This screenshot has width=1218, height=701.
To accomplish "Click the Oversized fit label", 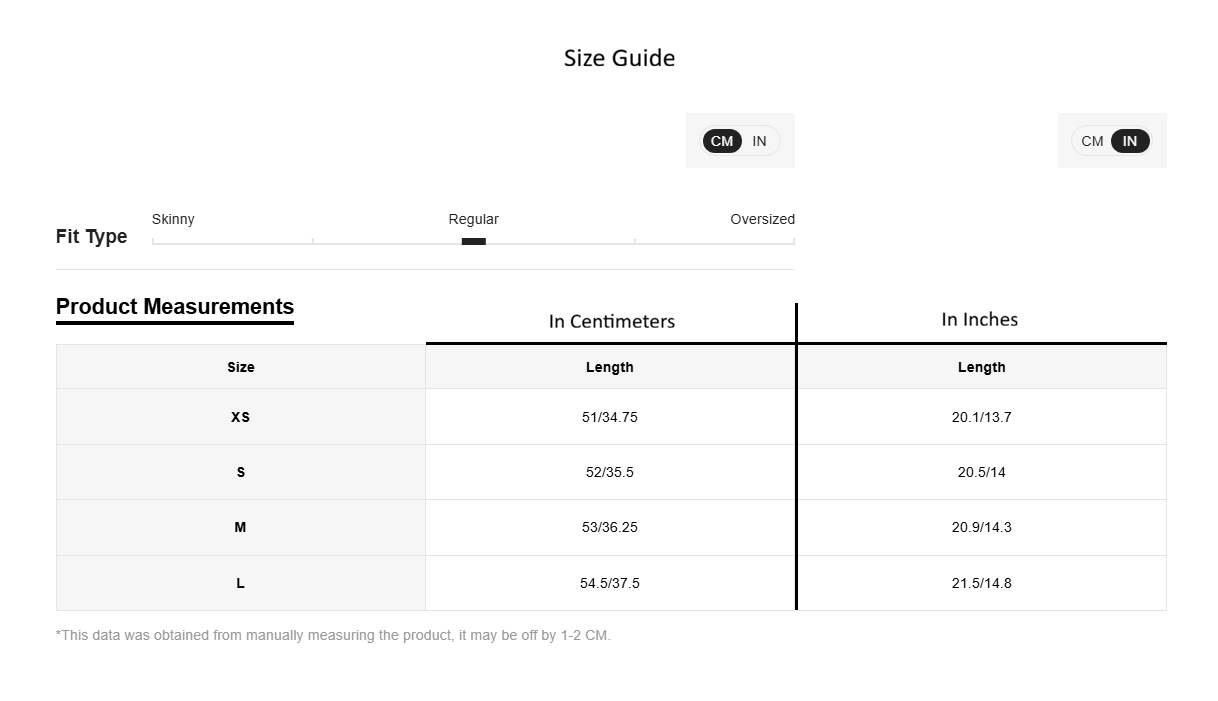I will click(762, 219).
